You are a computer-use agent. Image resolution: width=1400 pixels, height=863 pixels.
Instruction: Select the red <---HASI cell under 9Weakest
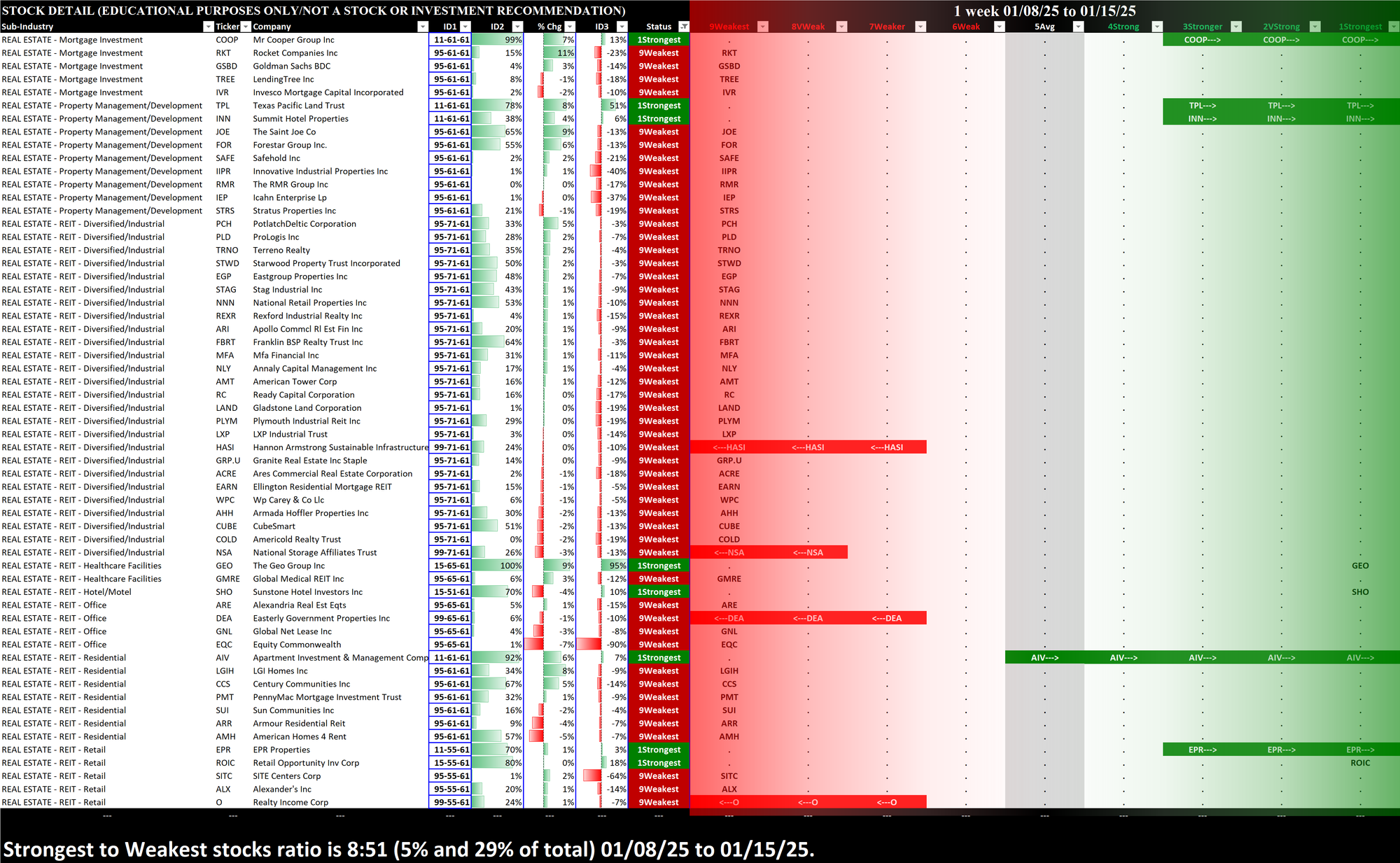[729, 447]
